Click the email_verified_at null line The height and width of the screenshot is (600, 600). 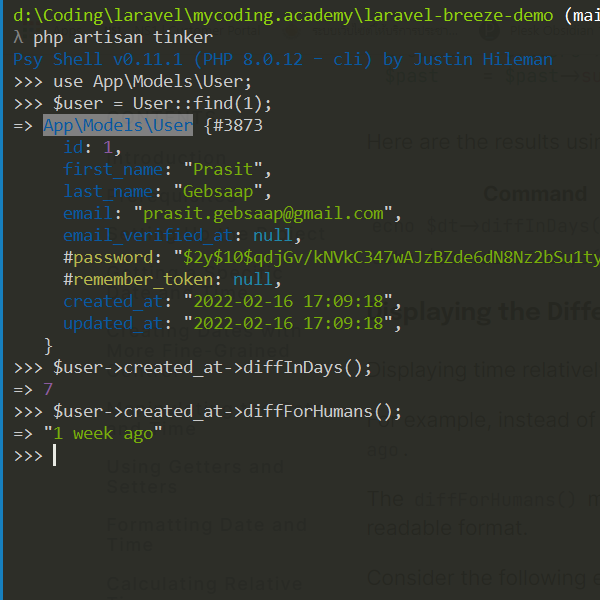183,235
